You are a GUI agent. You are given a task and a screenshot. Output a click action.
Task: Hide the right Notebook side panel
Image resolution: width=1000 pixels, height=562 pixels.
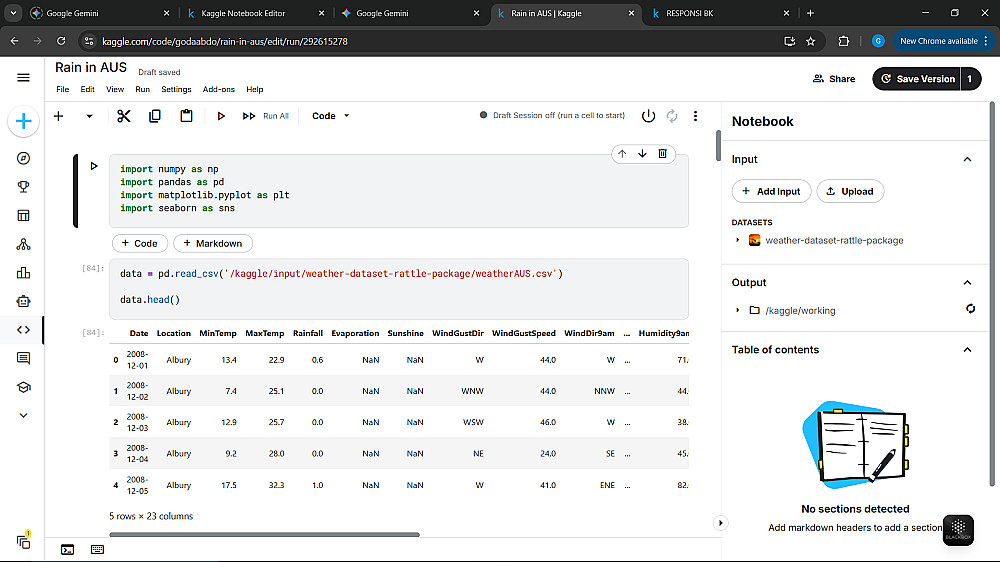pyautogui.click(x=720, y=523)
